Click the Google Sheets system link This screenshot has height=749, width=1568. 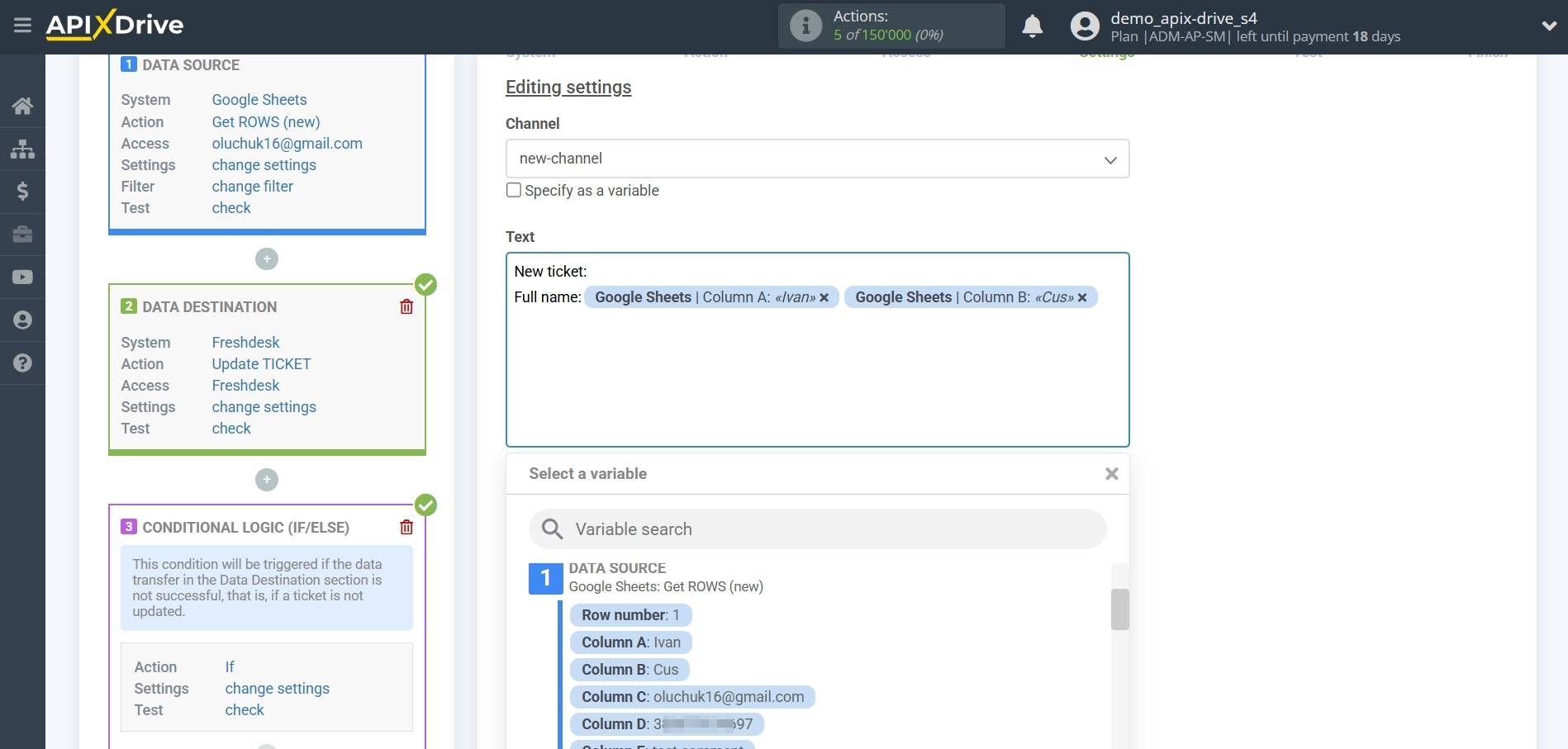[259, 100]
